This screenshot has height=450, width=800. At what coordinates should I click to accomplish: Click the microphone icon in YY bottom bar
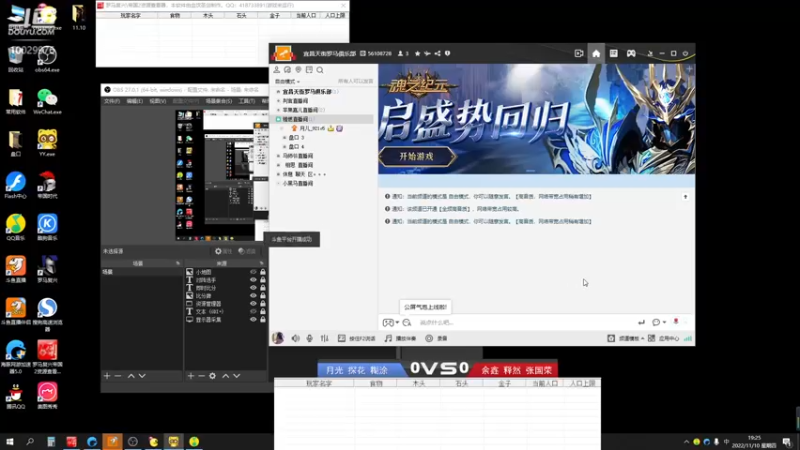tap(310, 338)
